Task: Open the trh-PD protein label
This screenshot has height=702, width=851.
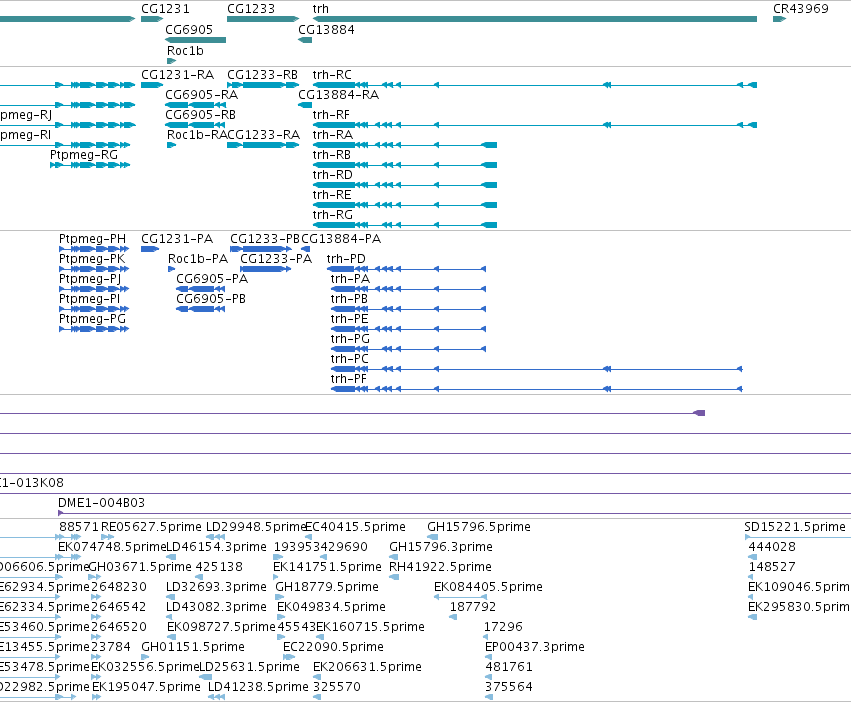Action: coord(346,258)
